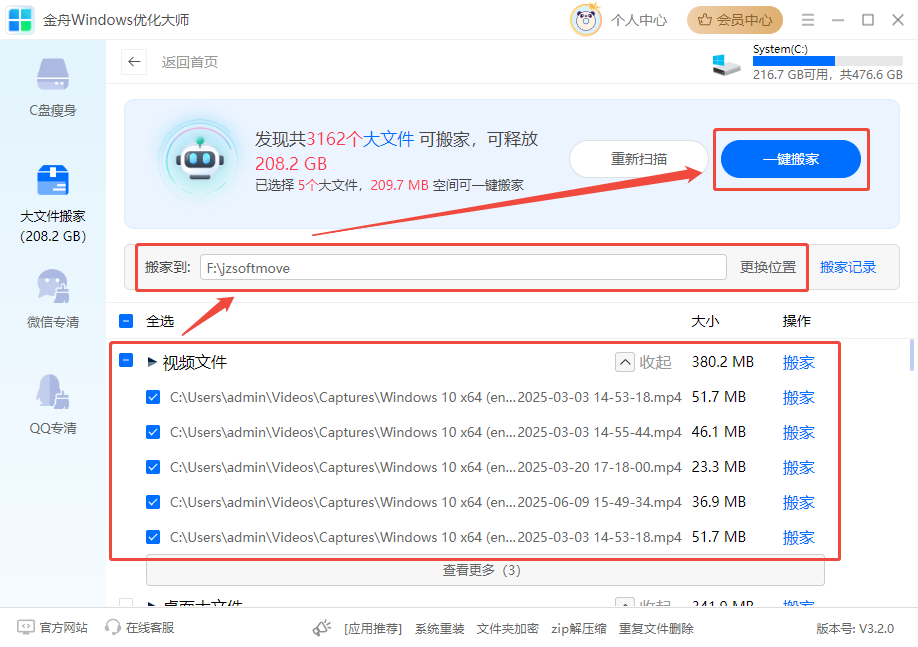Click the 3162个大文件 count text

pos(360,139)
